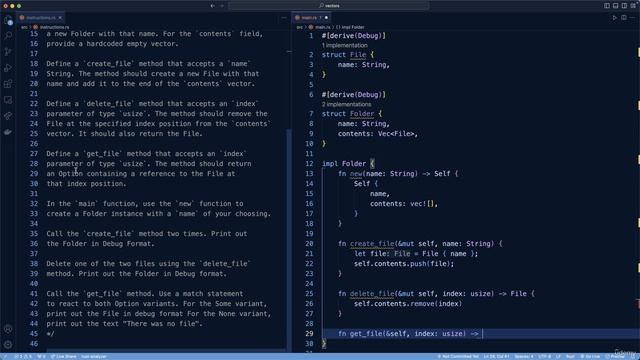Click src breadcrumb in instructions.rs editor

coord(24,27)
